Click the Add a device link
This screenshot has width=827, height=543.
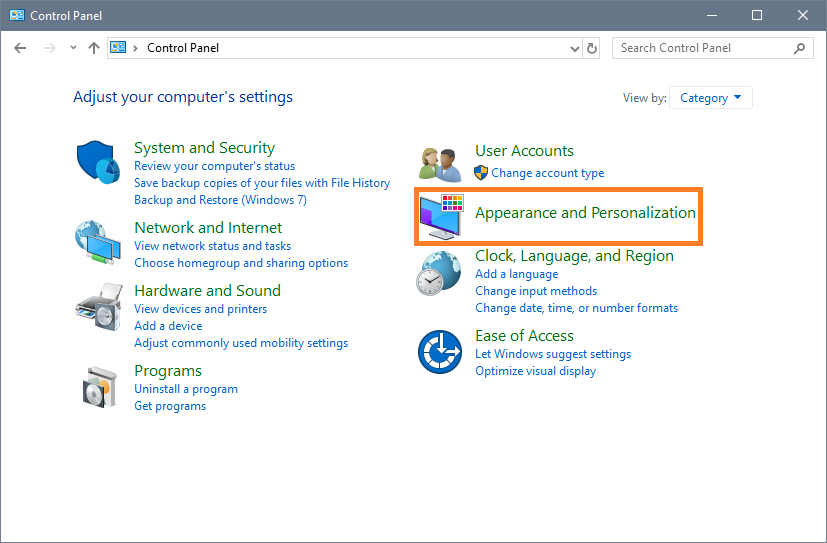(168, 326)
